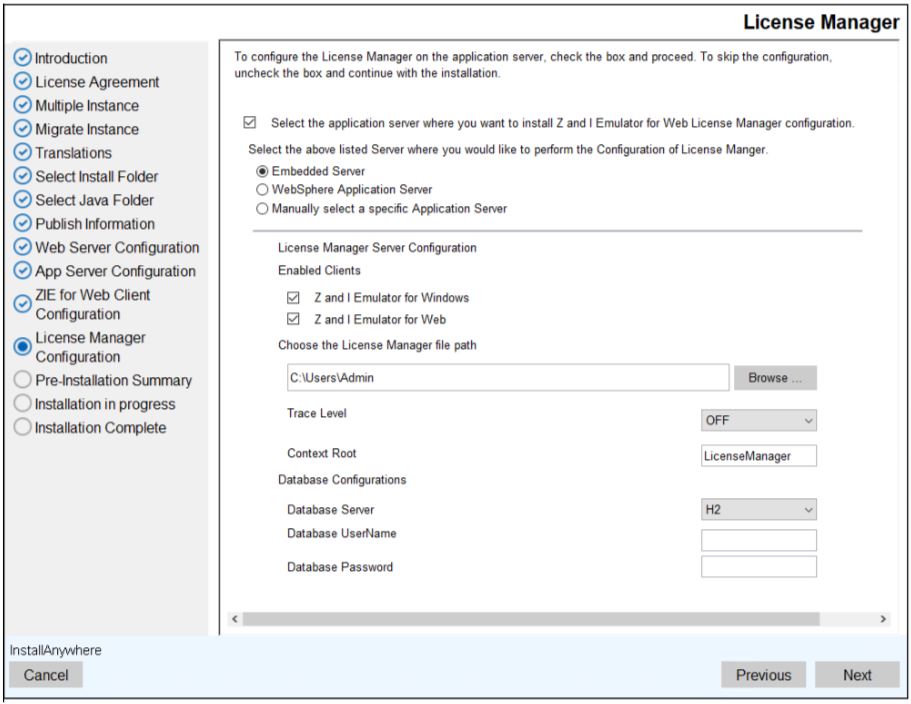Disable Z and I Emulator for Windows client

[x=294, y=298]
